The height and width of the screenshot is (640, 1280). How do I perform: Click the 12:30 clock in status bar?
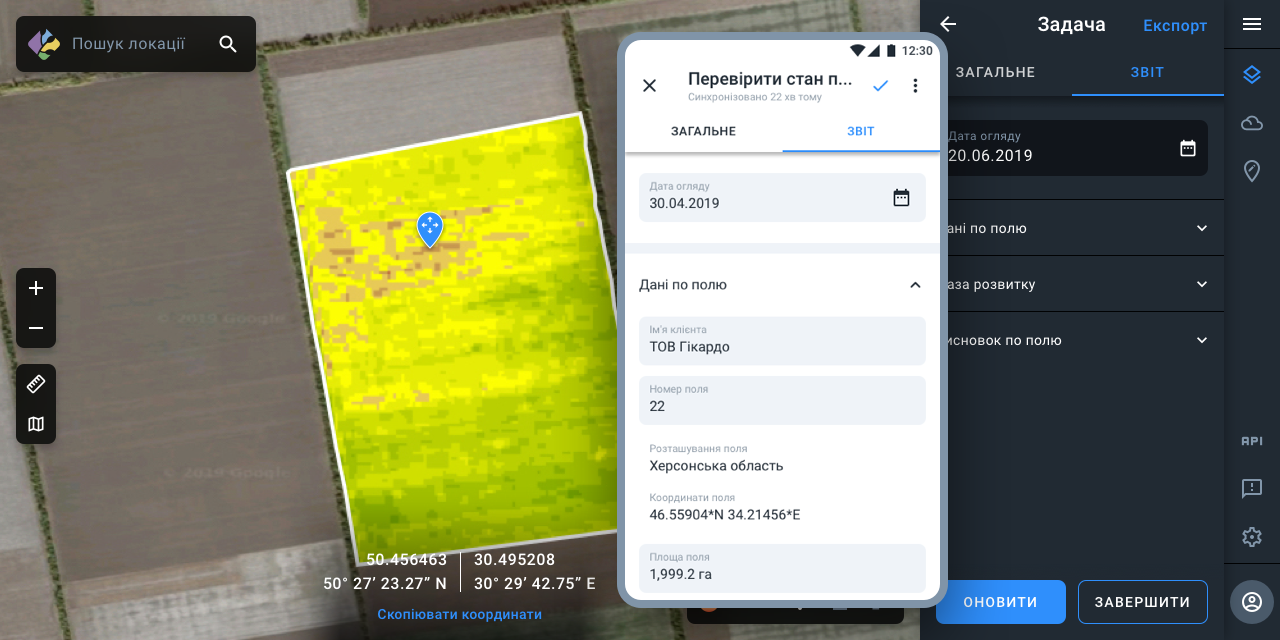[x=917, y=50]
